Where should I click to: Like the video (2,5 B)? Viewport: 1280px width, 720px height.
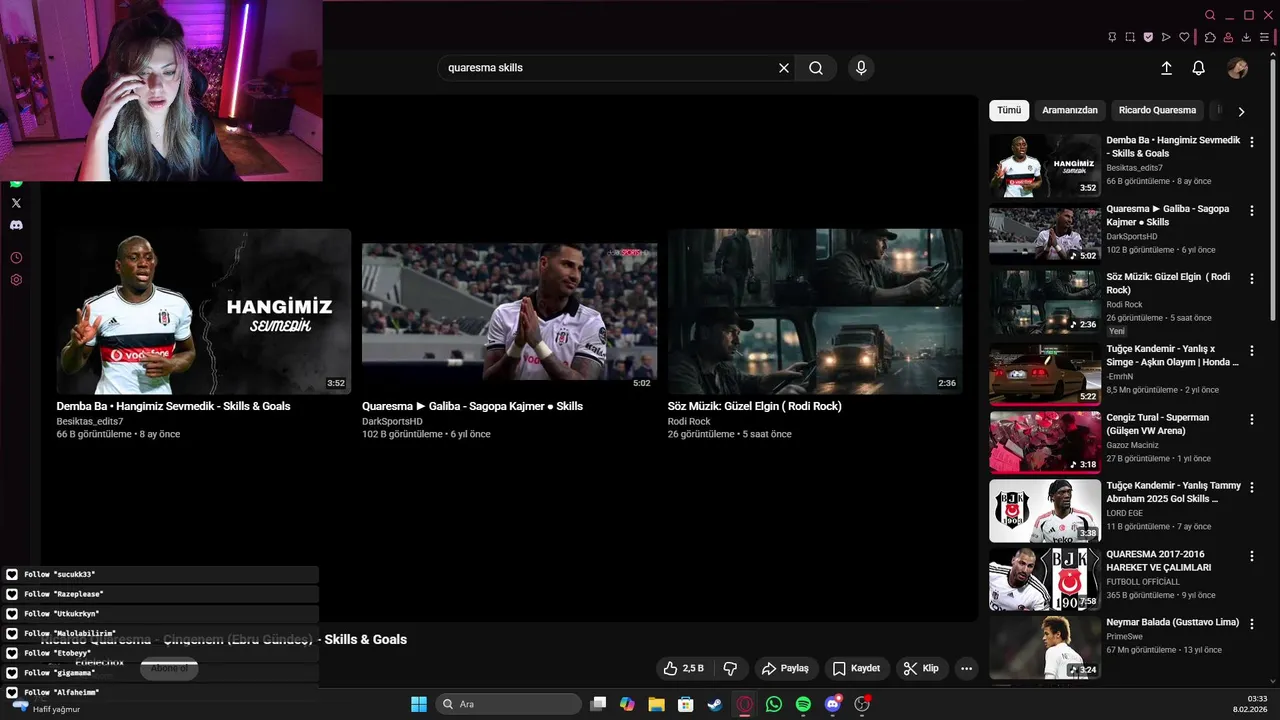click(x=684, y=668)
